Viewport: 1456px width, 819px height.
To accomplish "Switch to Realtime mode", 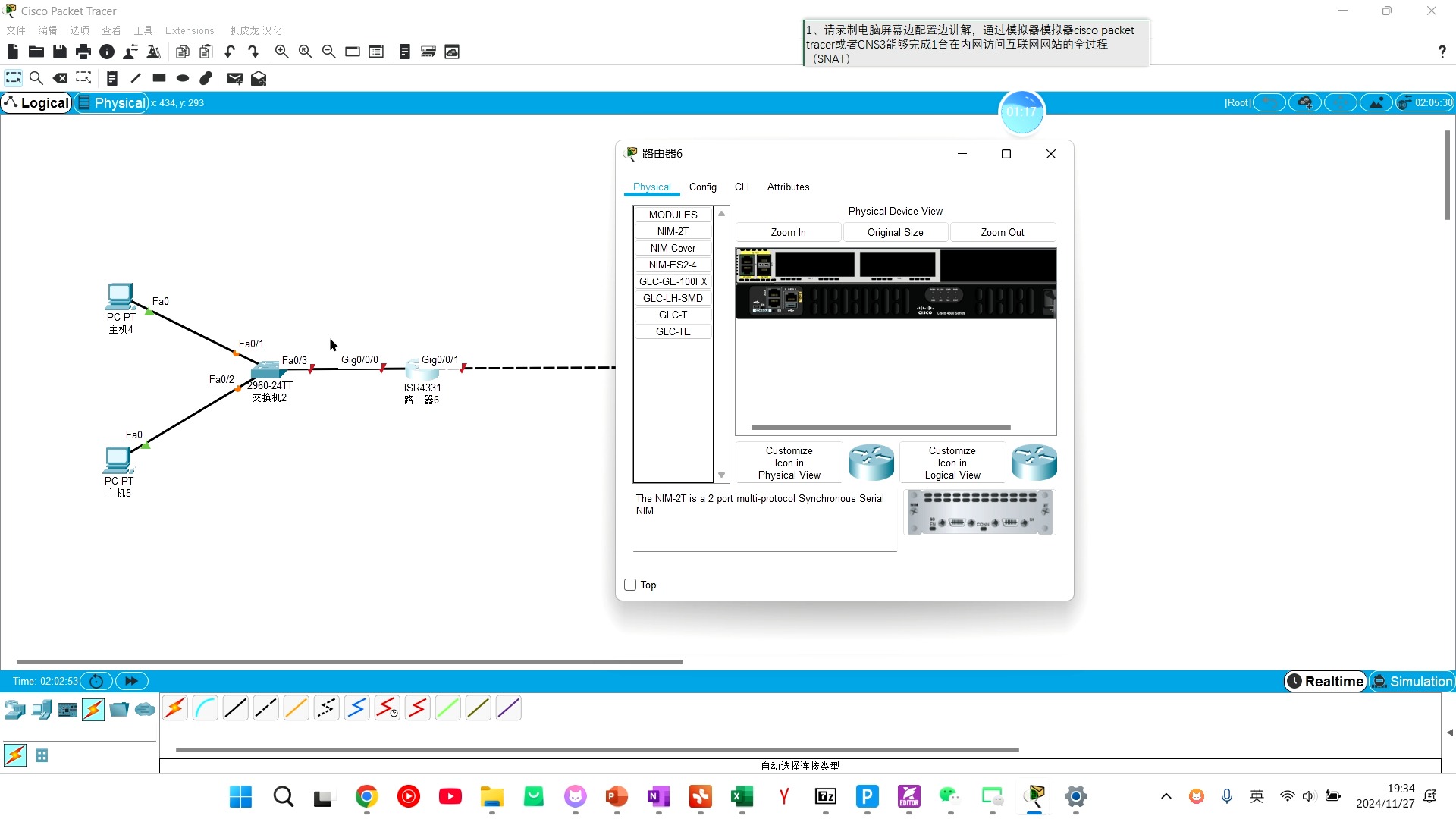I will (x=1326, y=681).
